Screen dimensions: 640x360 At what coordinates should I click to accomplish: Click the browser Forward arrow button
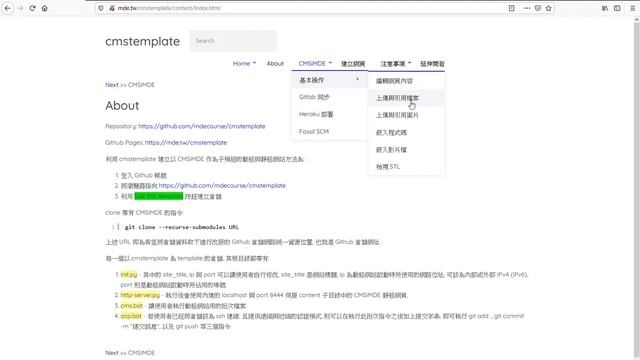20,8
